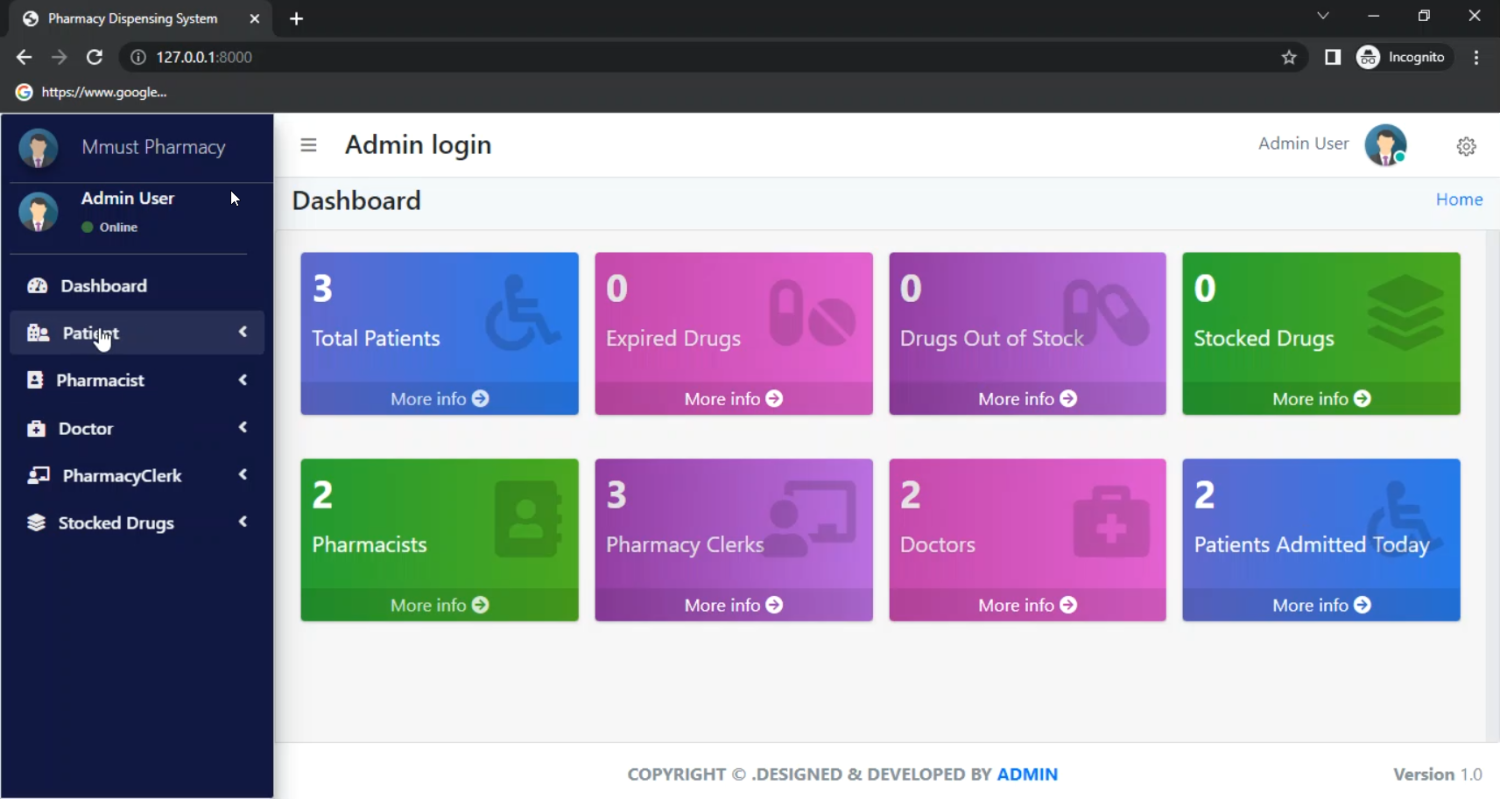The height and width of the screenshot is (799, 1500).
Task: Open a new browser tab
Action: pyautogui.click(x=296, y=18)
